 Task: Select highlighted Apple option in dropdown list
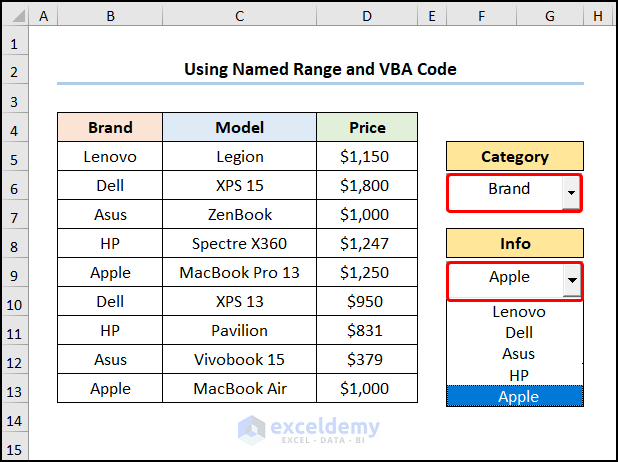coord(515,396)
